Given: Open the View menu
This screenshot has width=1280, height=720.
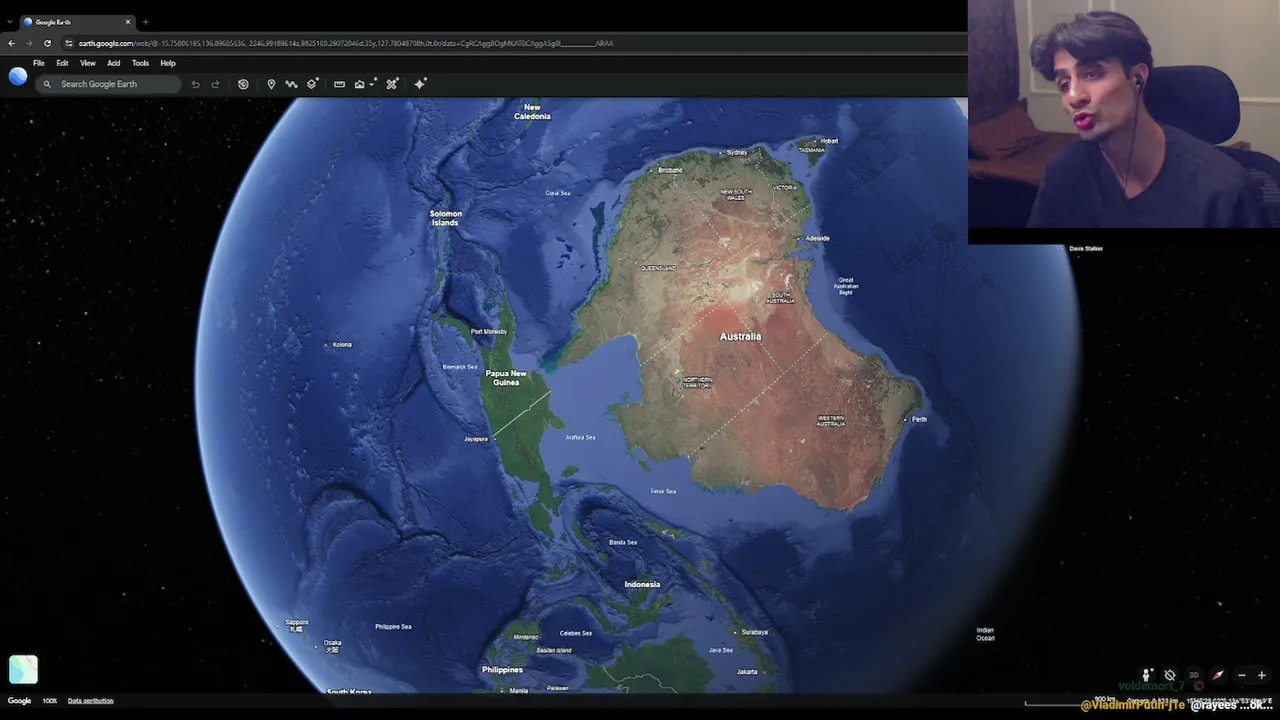Looking at the screenshot, I should pos(88,63).
